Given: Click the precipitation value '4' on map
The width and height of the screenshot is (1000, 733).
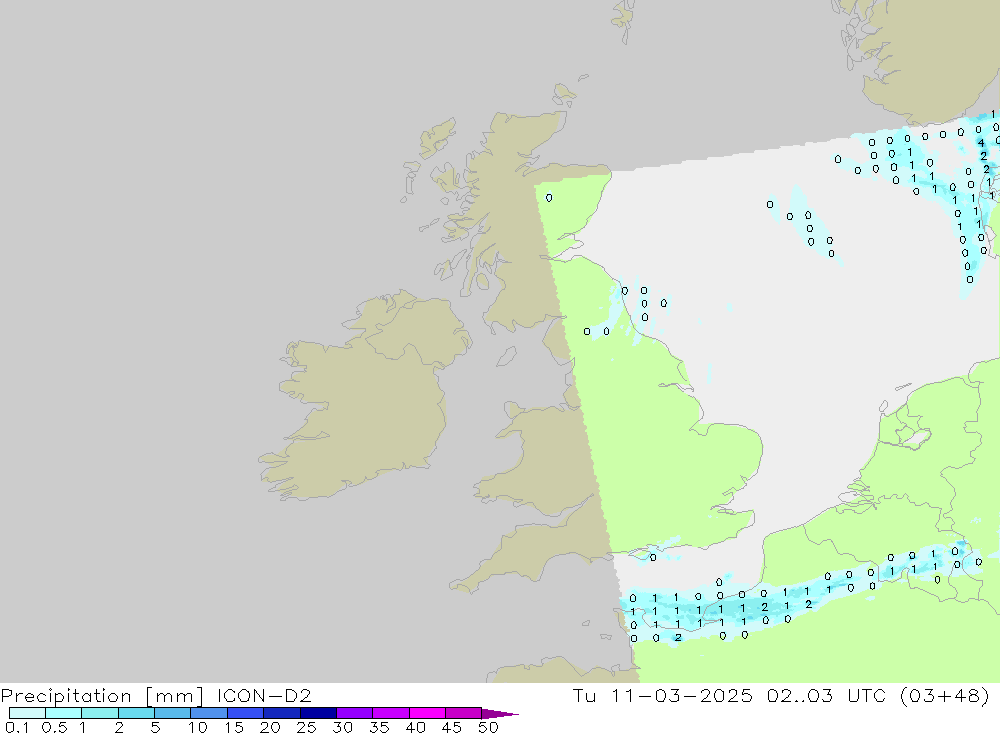Looking at the screenshot, I should click(x=981, y=143).
